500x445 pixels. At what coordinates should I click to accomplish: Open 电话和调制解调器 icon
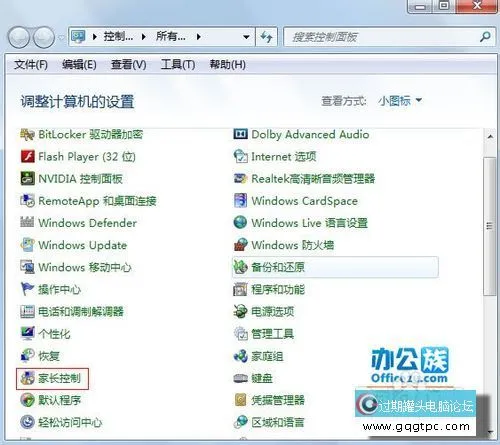(x=27, y=311)
